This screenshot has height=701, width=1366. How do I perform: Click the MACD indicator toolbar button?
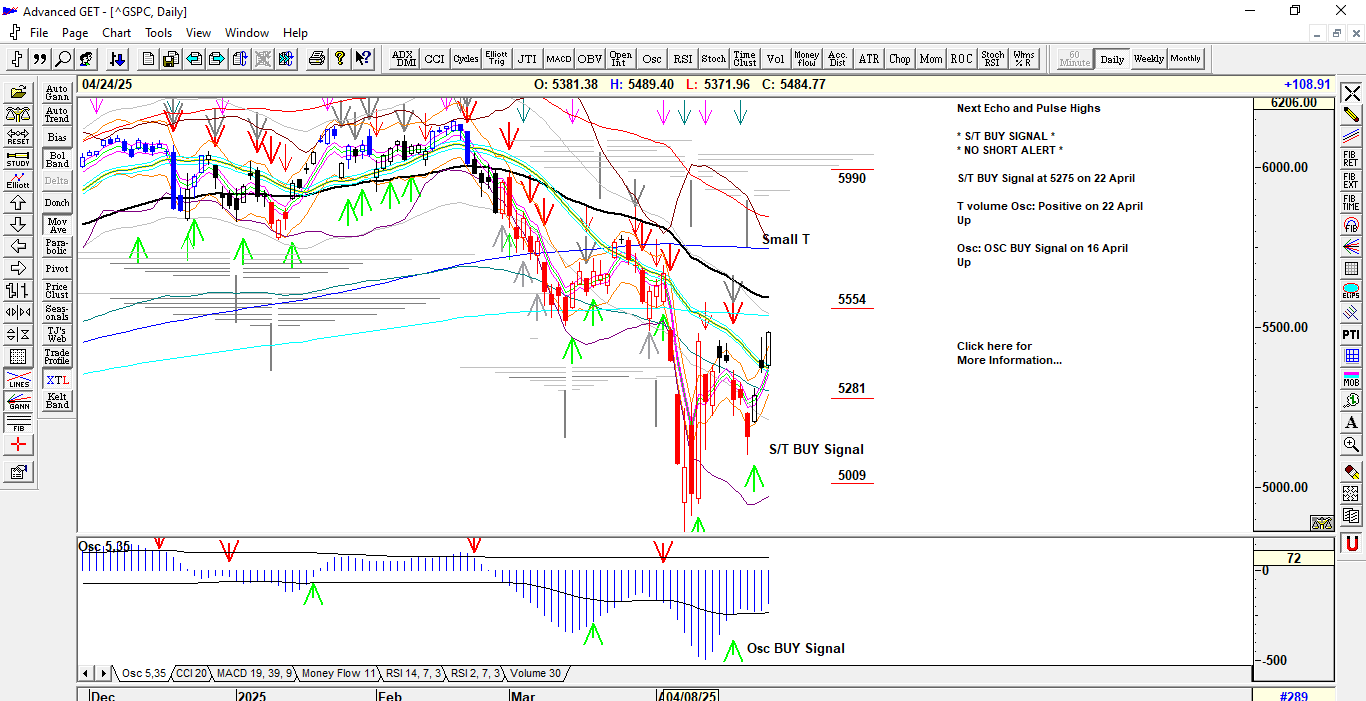(x=558, y=59)
